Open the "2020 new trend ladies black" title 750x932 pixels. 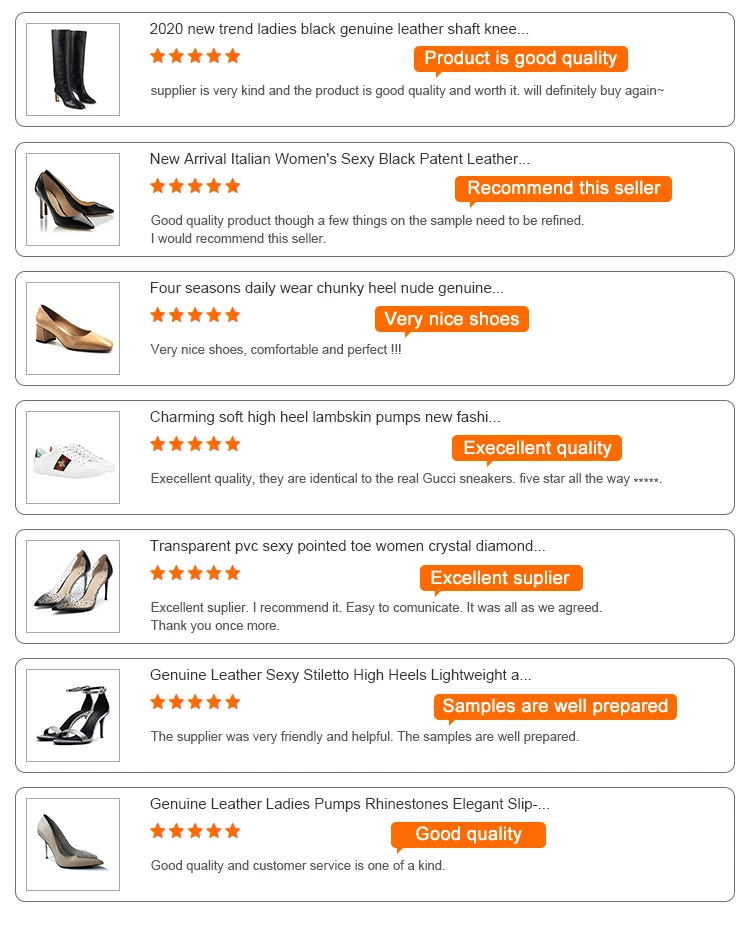coord(339,30)
